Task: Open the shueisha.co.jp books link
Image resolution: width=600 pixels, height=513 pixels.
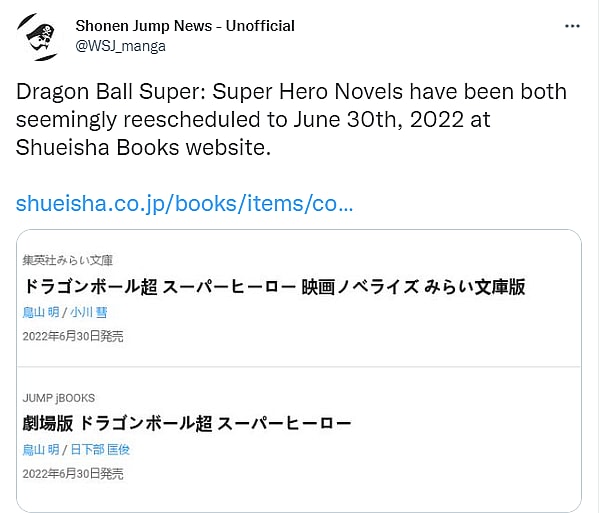Action: [x=185, y=204]
